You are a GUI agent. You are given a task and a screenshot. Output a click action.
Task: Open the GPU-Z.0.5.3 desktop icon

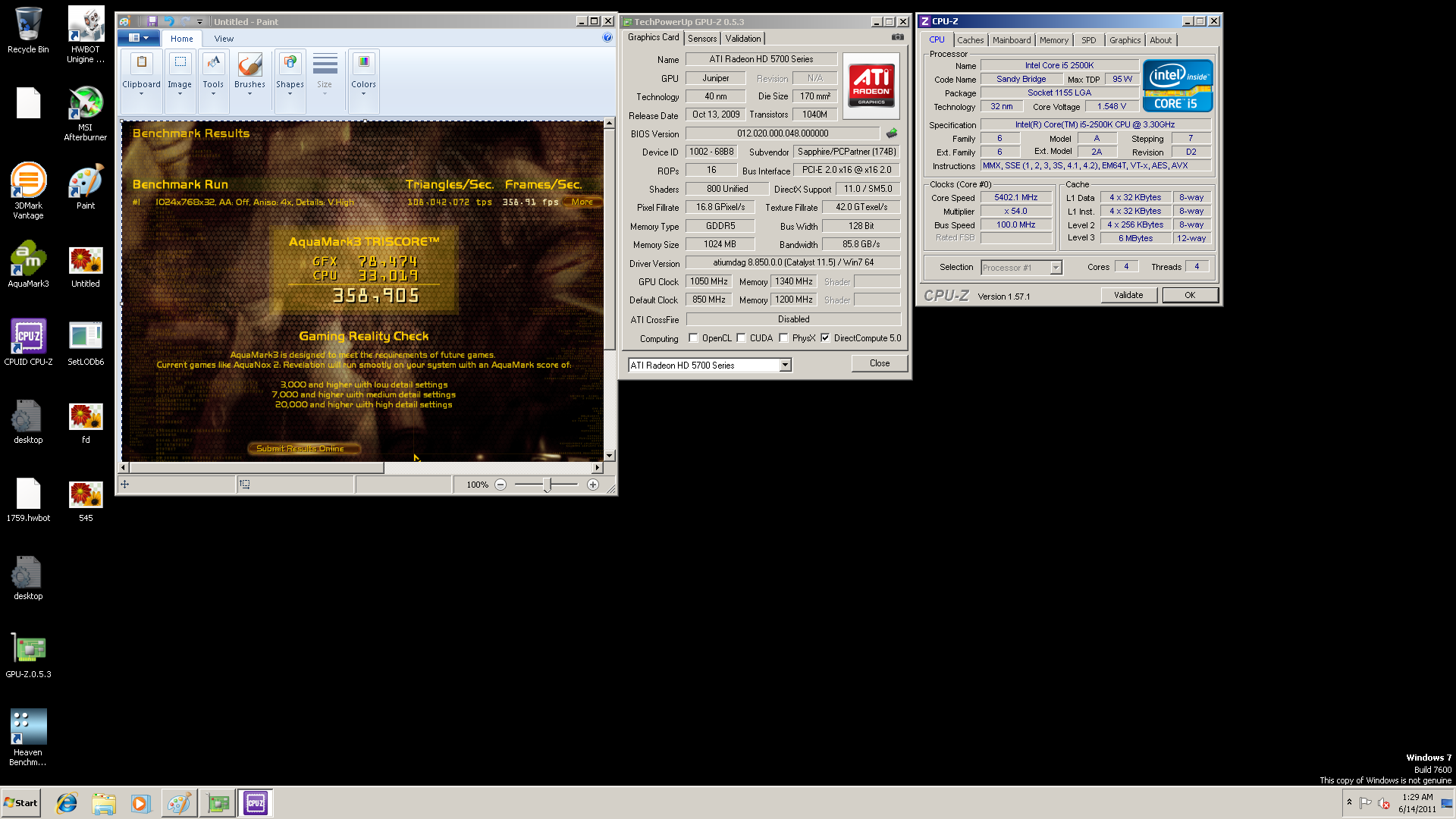28,655
